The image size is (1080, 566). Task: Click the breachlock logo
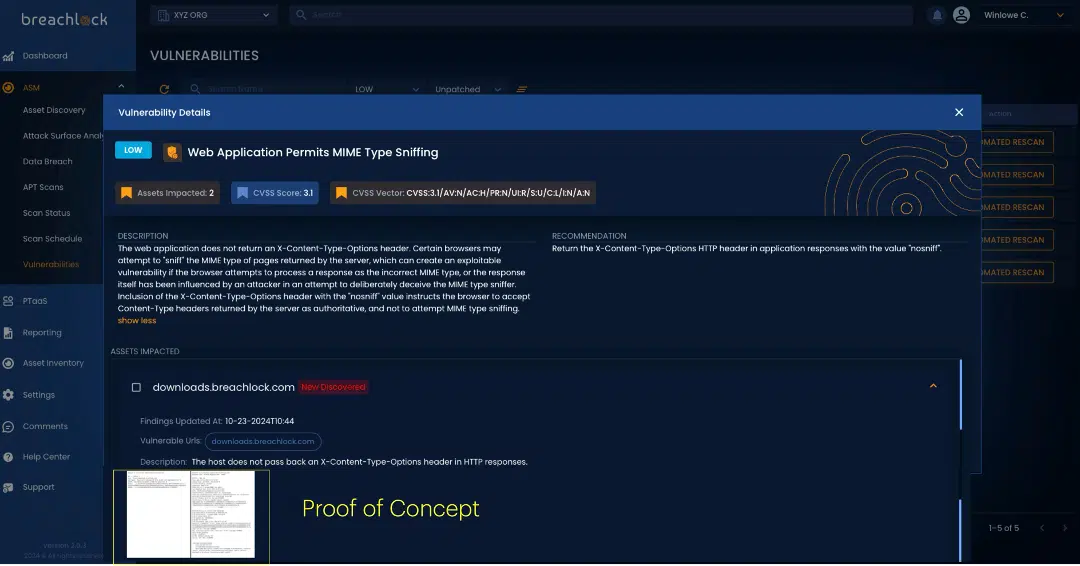(64, 19)
